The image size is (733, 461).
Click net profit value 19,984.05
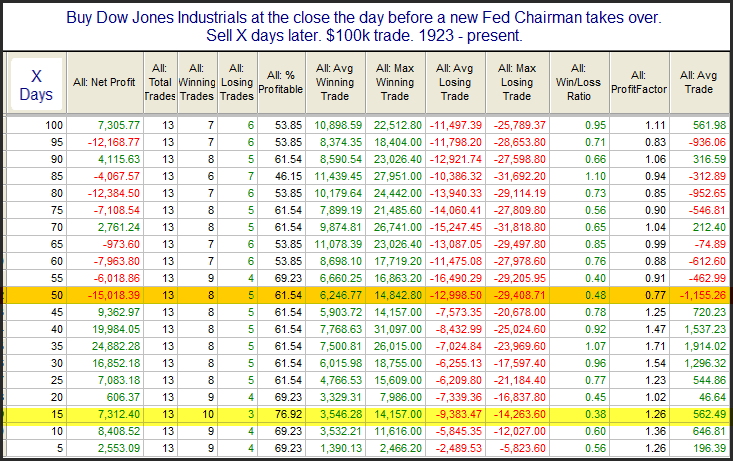tap(116, 329)
